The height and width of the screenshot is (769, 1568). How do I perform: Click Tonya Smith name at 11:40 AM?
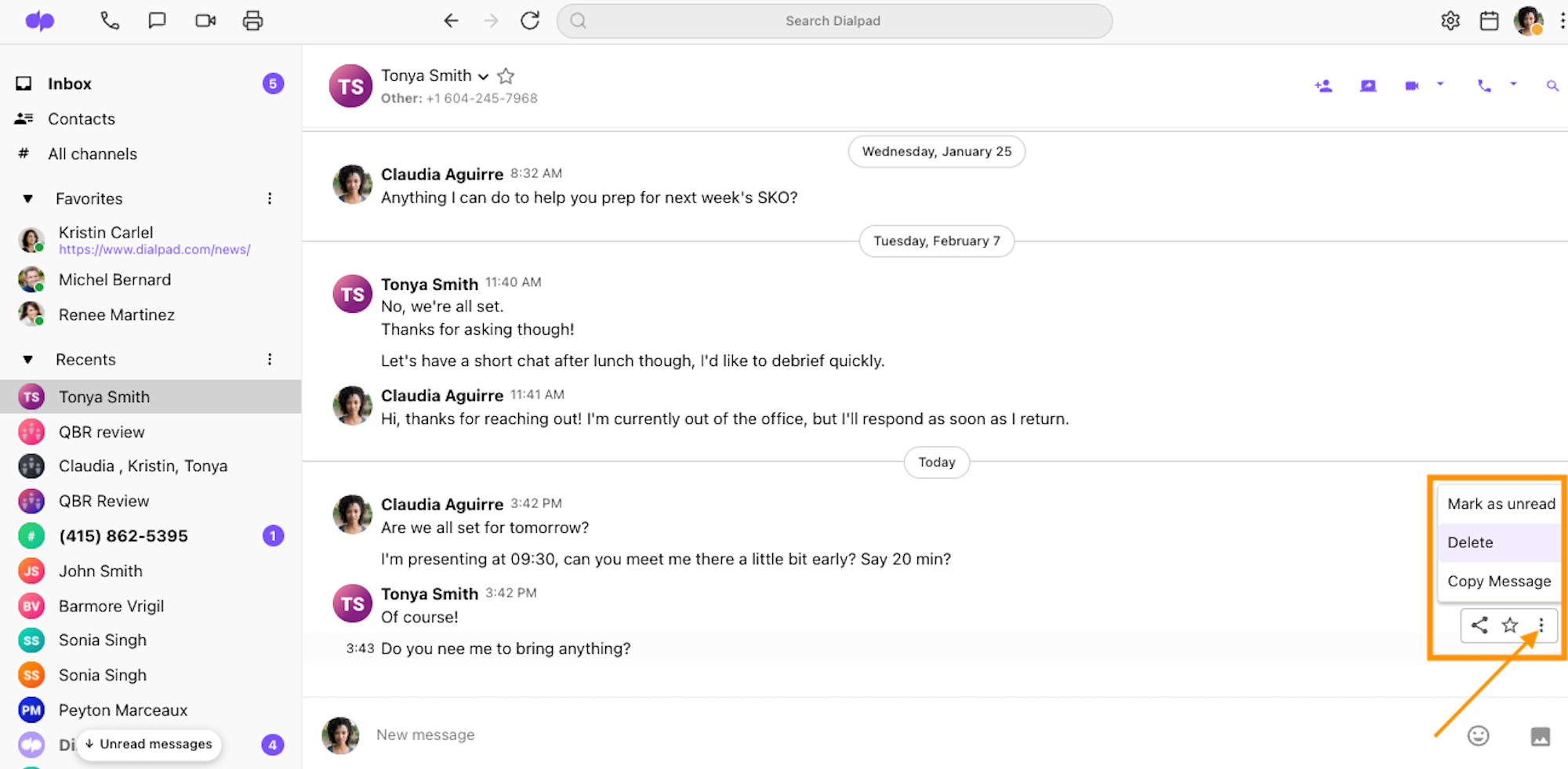point(430,284)
